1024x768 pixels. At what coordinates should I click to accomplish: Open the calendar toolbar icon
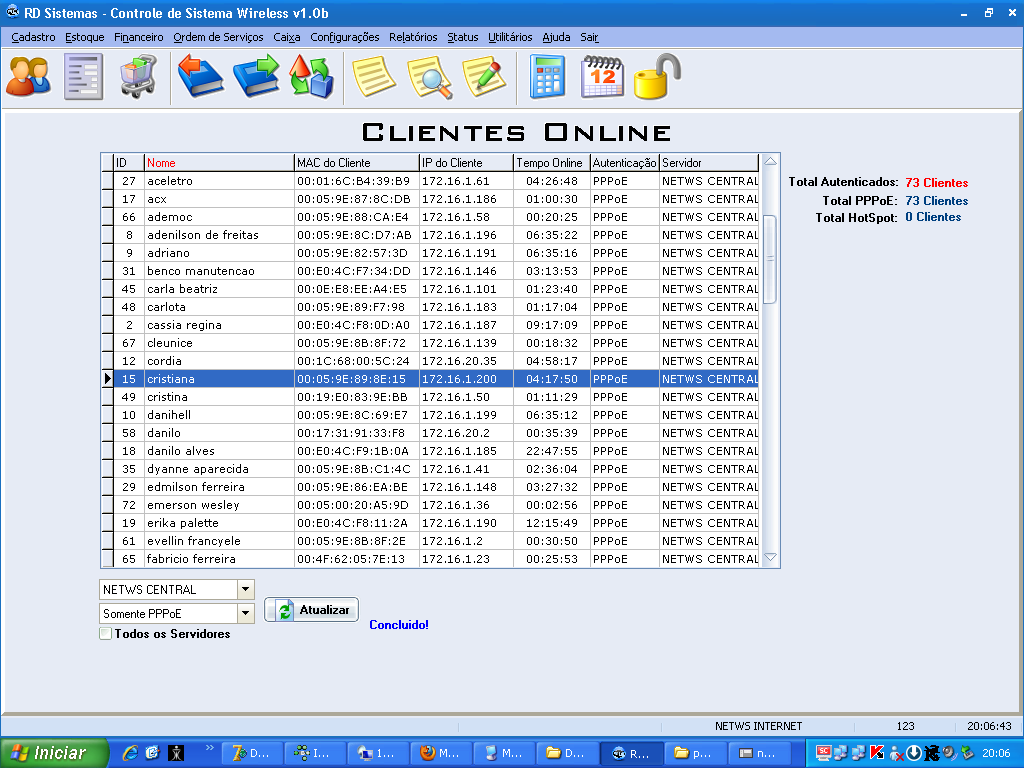[x=602, y=77]
